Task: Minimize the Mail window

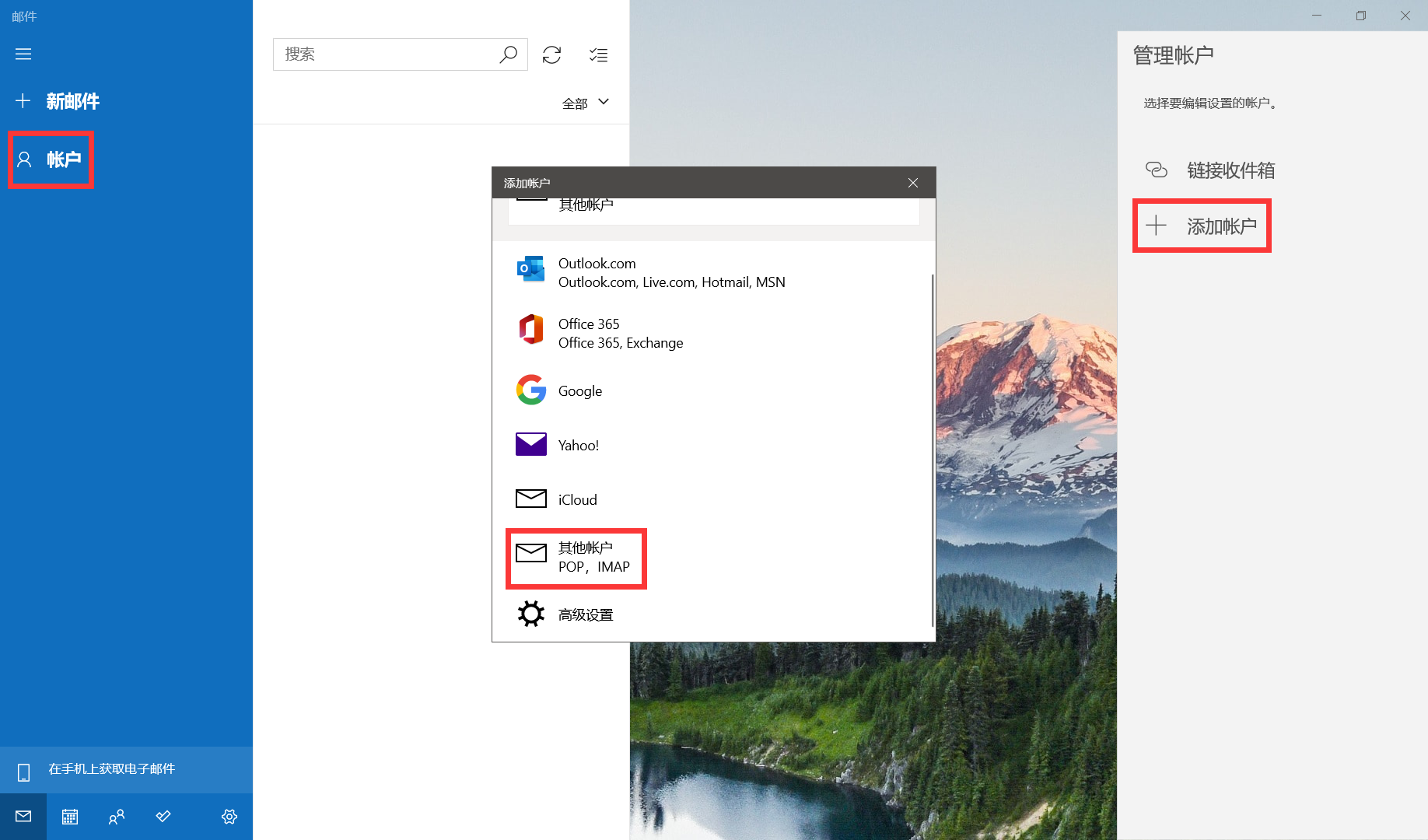Action: tap(1317, 16)
